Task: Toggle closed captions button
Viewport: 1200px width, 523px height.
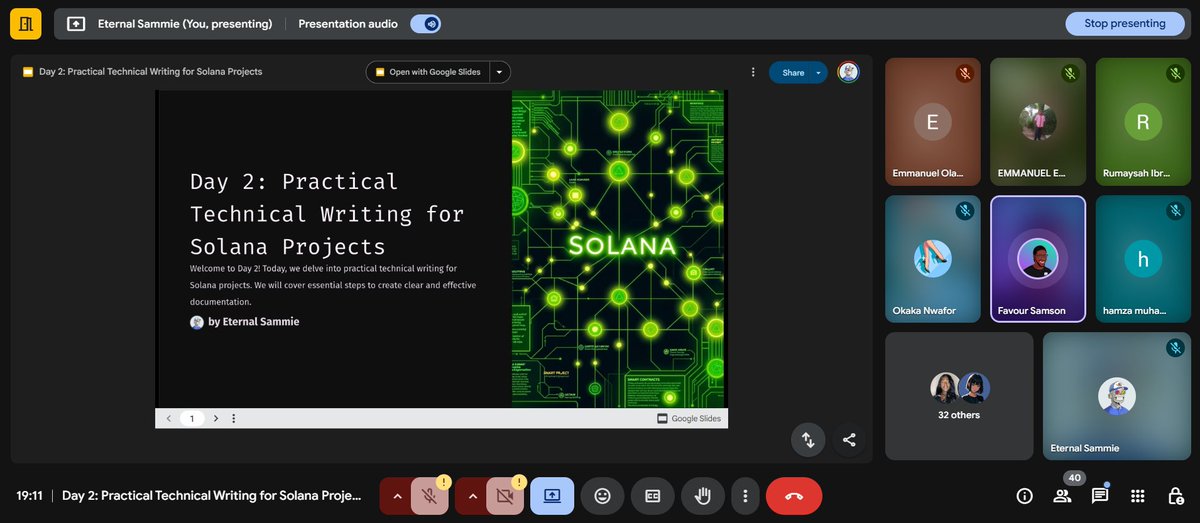Action: (x=652, y=496)
